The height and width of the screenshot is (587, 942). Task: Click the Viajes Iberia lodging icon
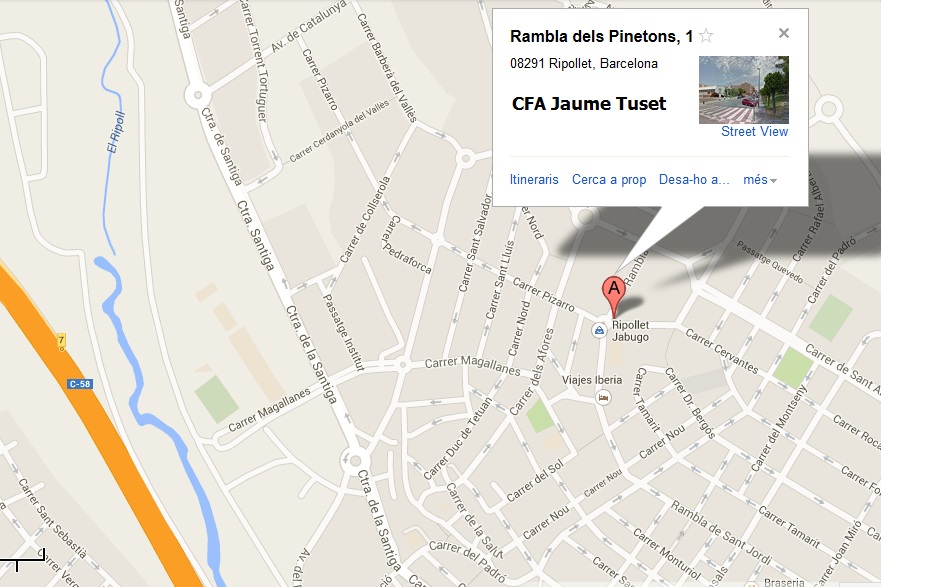(x=604, y=397)
